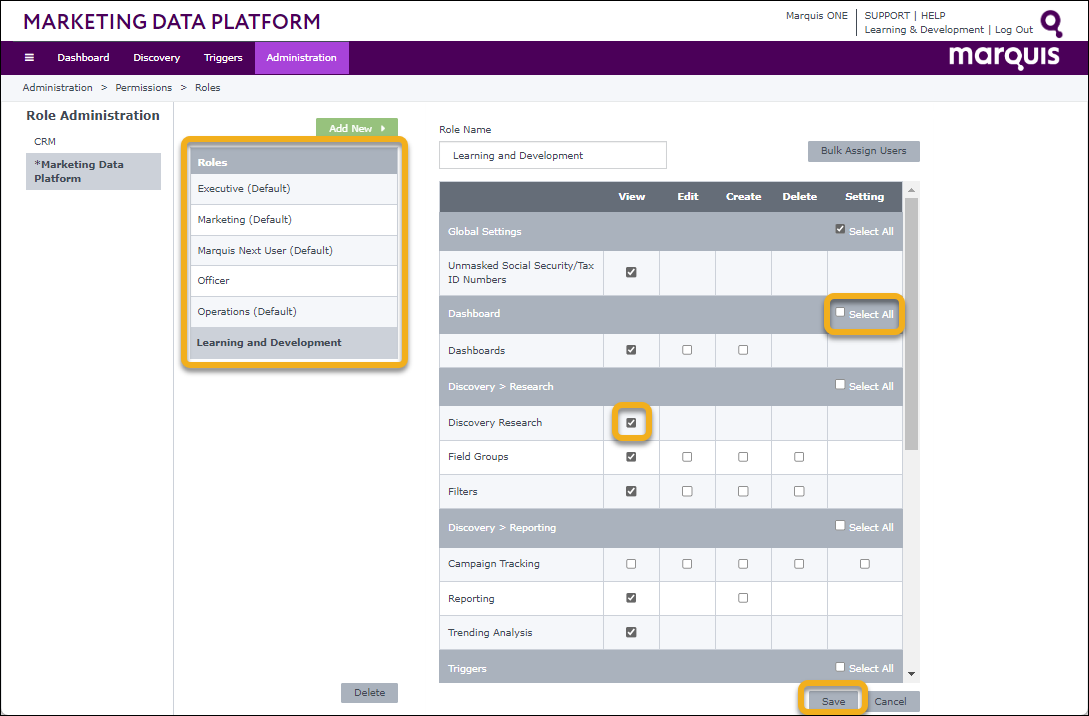Viewport: 1089px width, 716px height.
Task: Click into the Role Name field
Action: click(553, 156)
